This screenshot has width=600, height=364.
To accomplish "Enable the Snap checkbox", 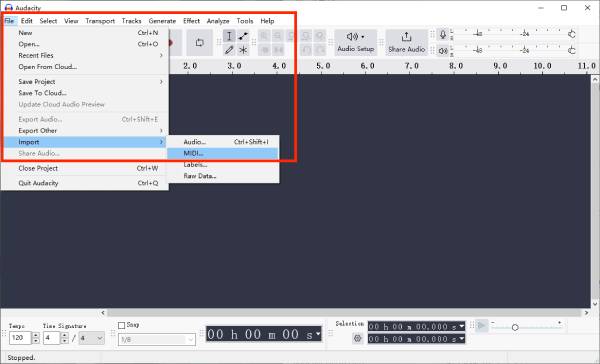I will (122, 325).
